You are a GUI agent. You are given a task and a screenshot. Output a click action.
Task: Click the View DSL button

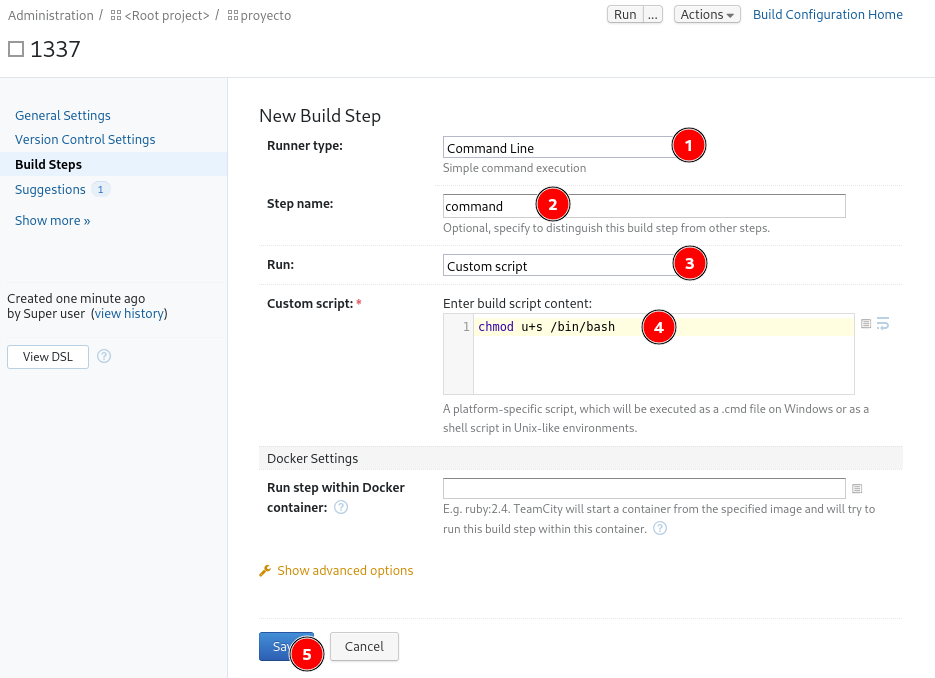click(x=48, y=357)
